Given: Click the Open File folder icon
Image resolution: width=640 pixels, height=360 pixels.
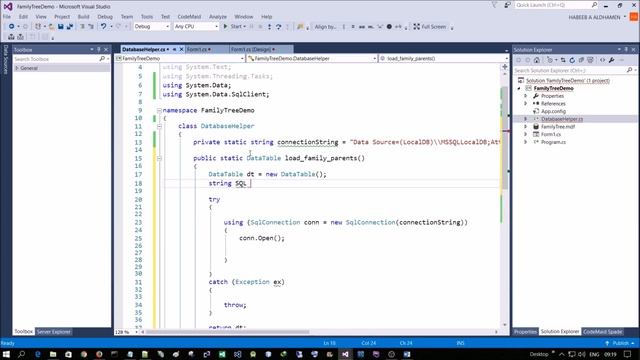Looking at the screenshot, I should (x=51, y=27).
